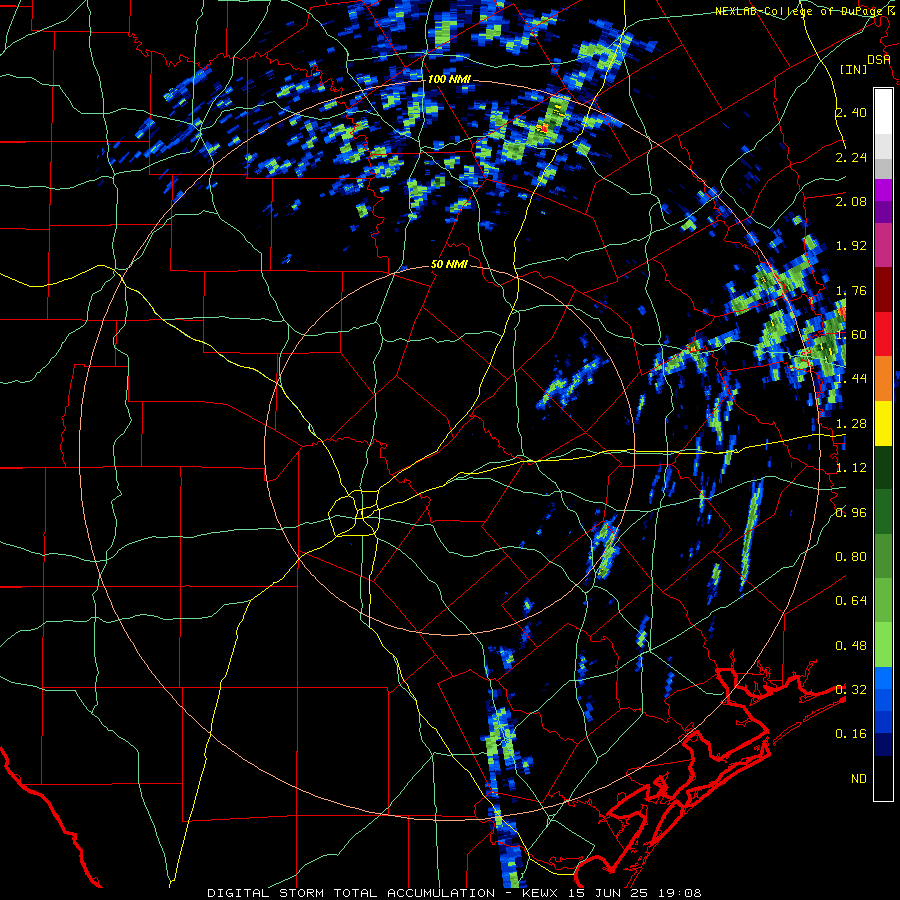
Task: Click the 0.64 legend value
Action: (851, 601)
